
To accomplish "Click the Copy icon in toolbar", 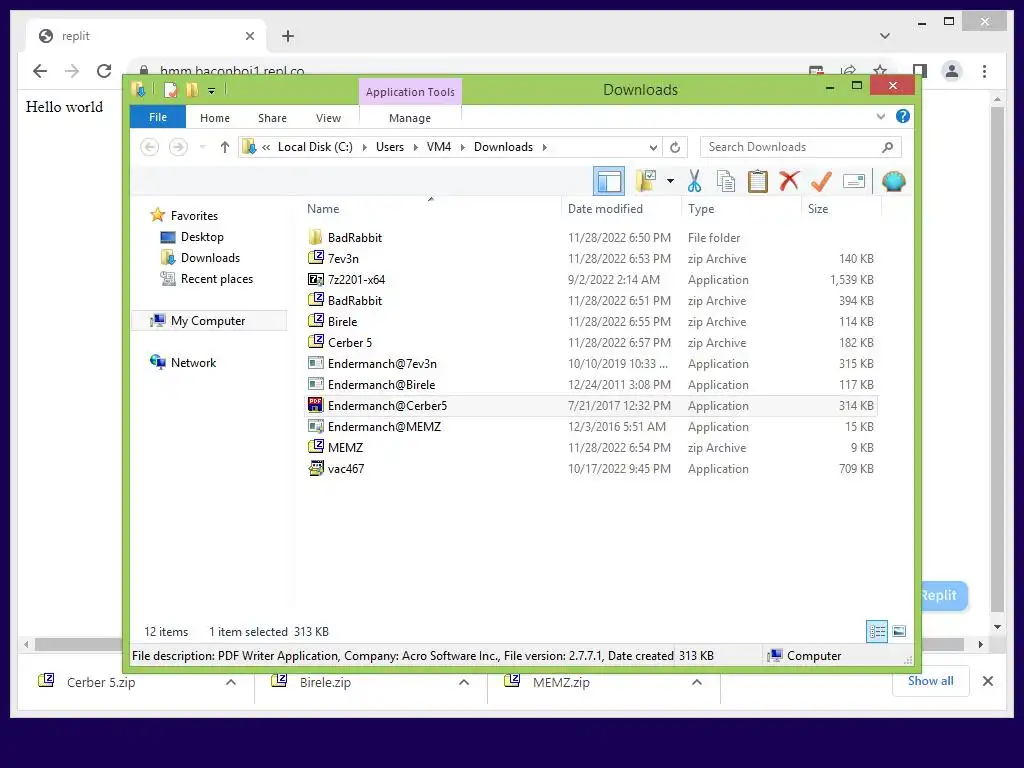I will (726, 181).
